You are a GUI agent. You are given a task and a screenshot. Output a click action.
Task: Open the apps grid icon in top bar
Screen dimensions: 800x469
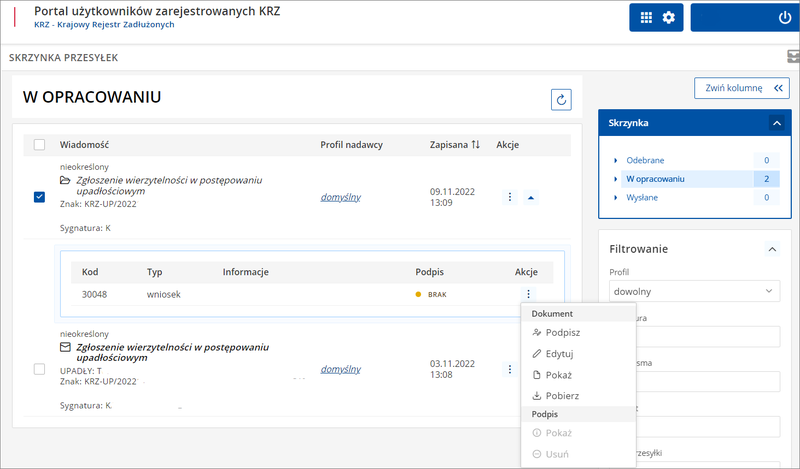(x=646, y=18)
